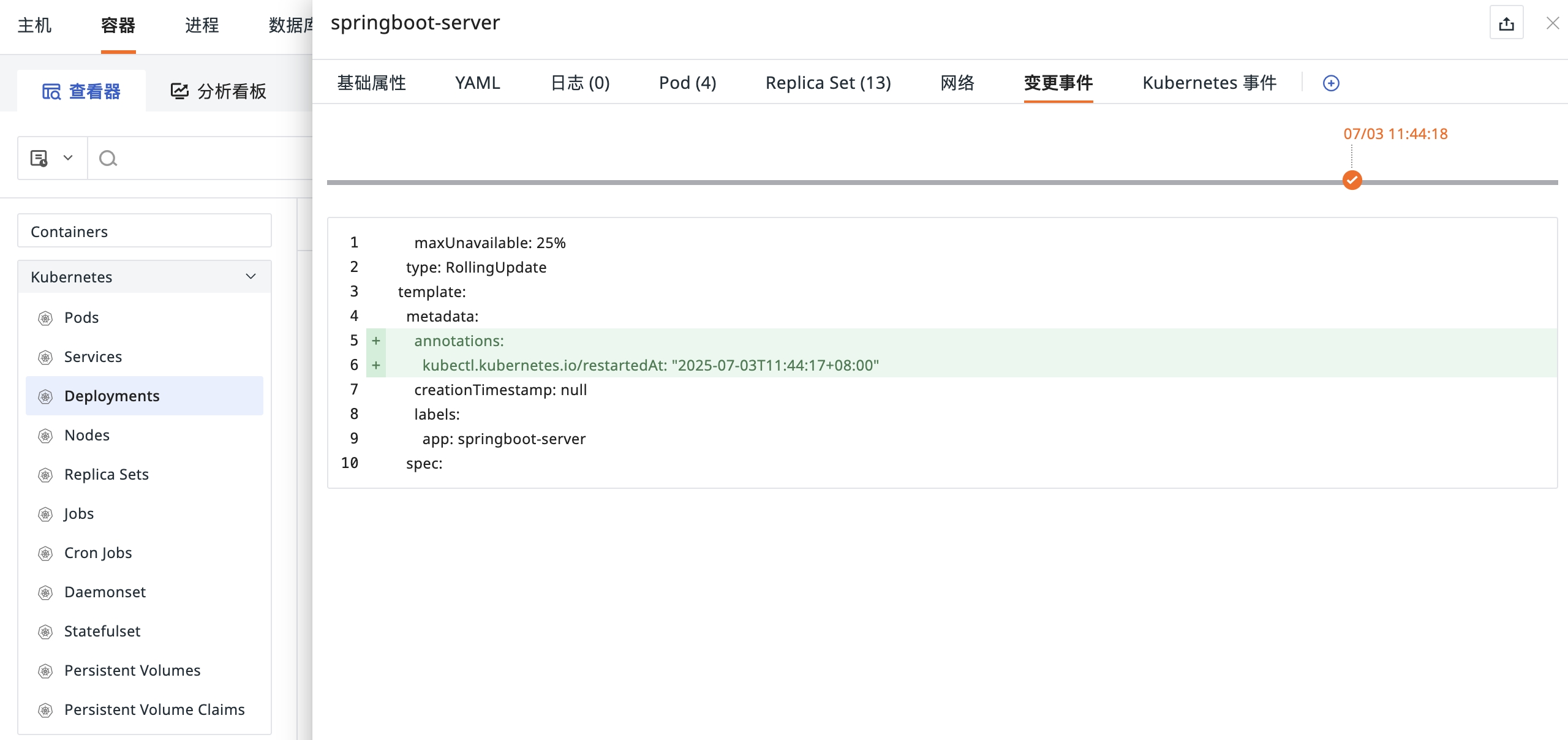This screenshot has width=1568, height=740.
Task: Go to 主机 top navigation item
Action: coord(34,25)
